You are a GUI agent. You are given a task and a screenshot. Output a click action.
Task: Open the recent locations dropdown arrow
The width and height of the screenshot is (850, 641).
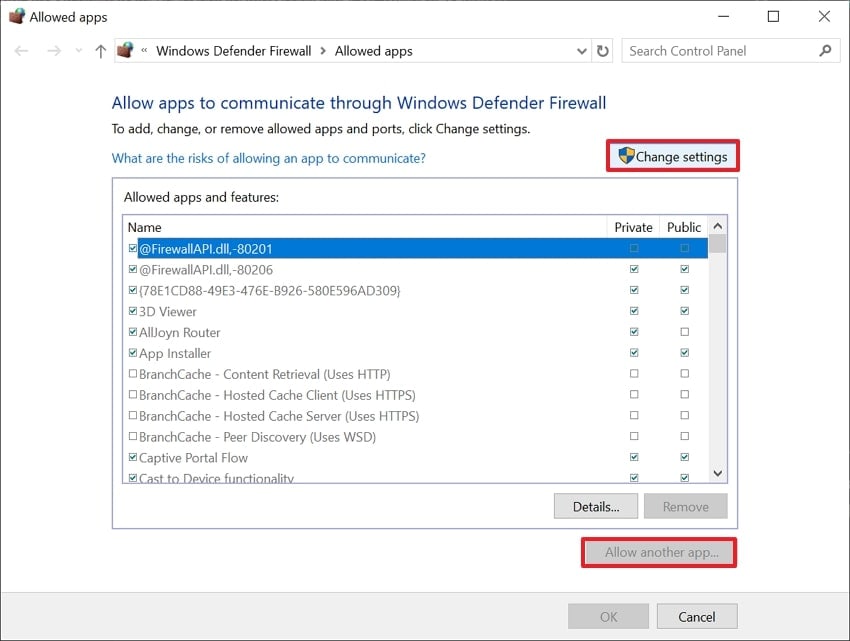click(x=79, y=51)
